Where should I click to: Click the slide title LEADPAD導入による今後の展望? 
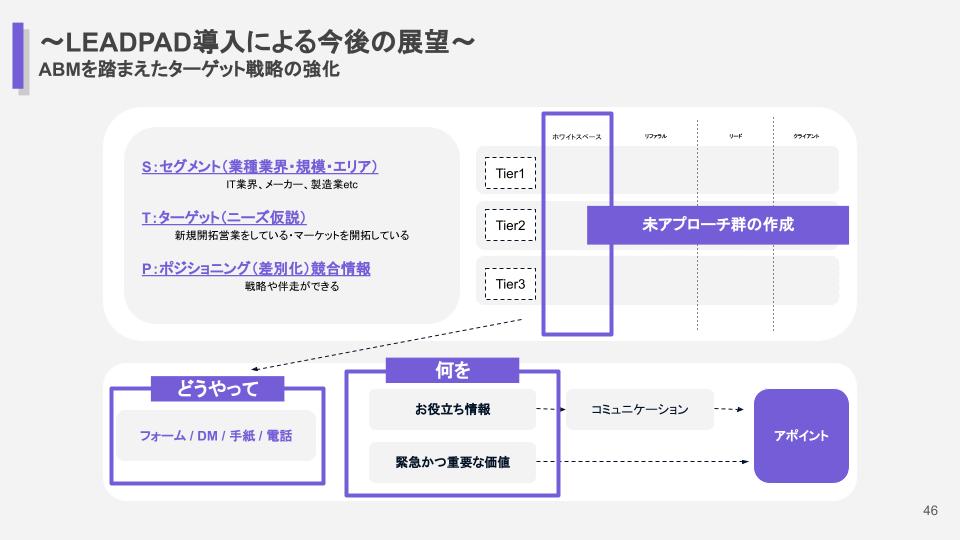pyautogui.click(x=257, y=42)
